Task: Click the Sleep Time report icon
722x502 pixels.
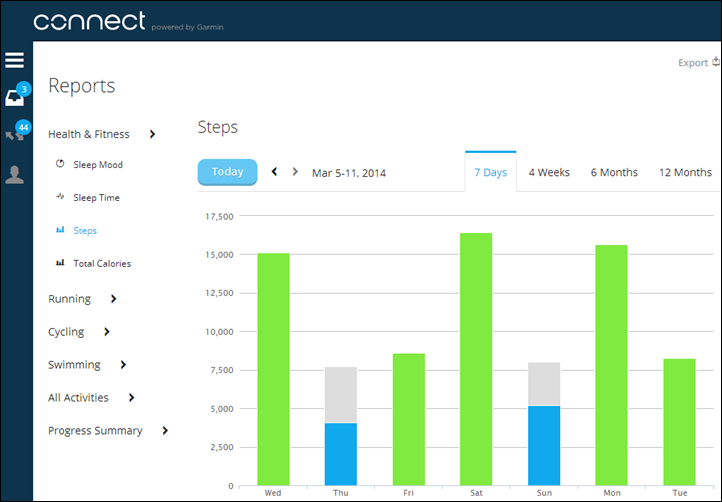Action: [60, 197]
